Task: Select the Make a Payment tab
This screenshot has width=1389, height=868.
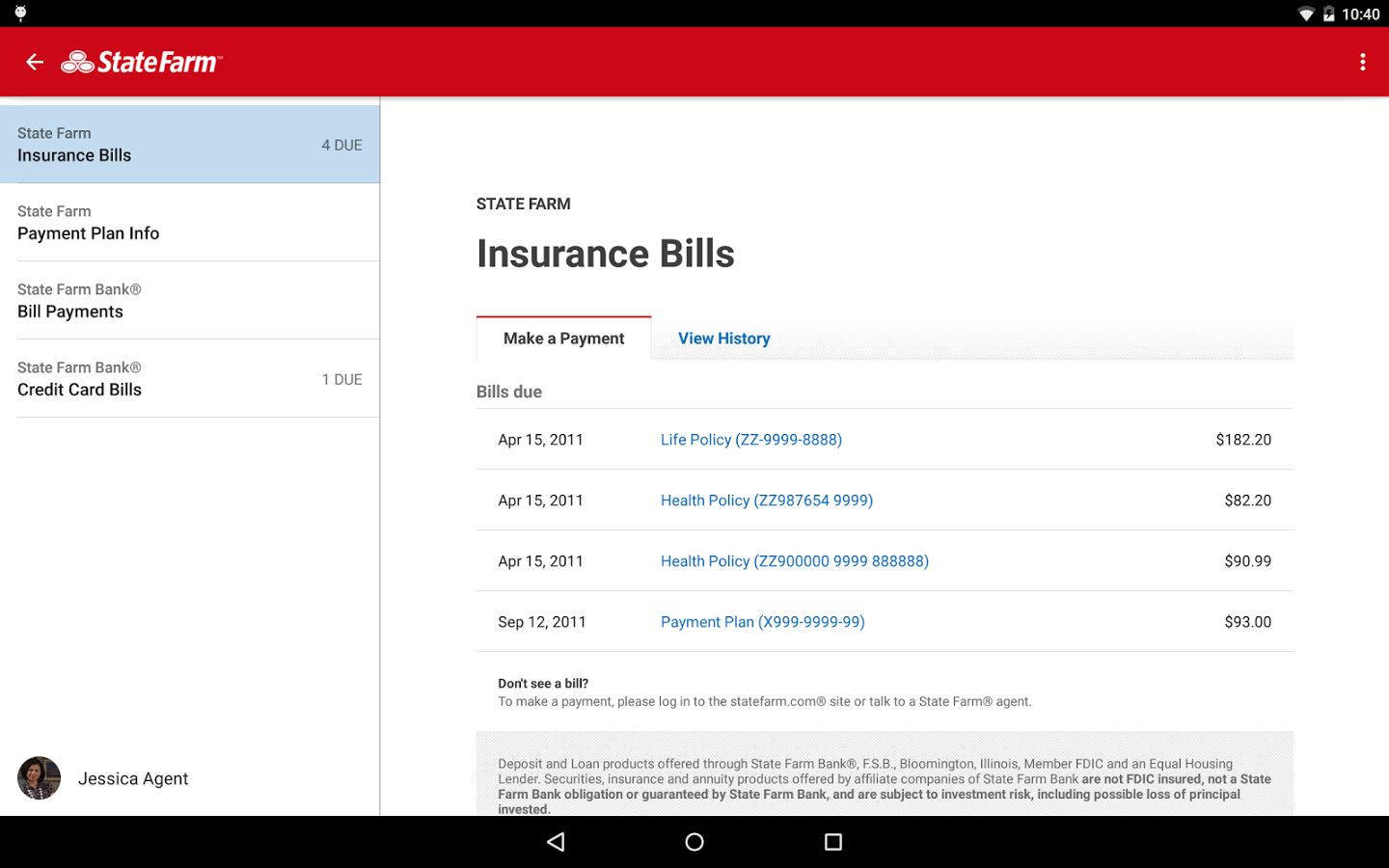Action: tap(563, 338)
